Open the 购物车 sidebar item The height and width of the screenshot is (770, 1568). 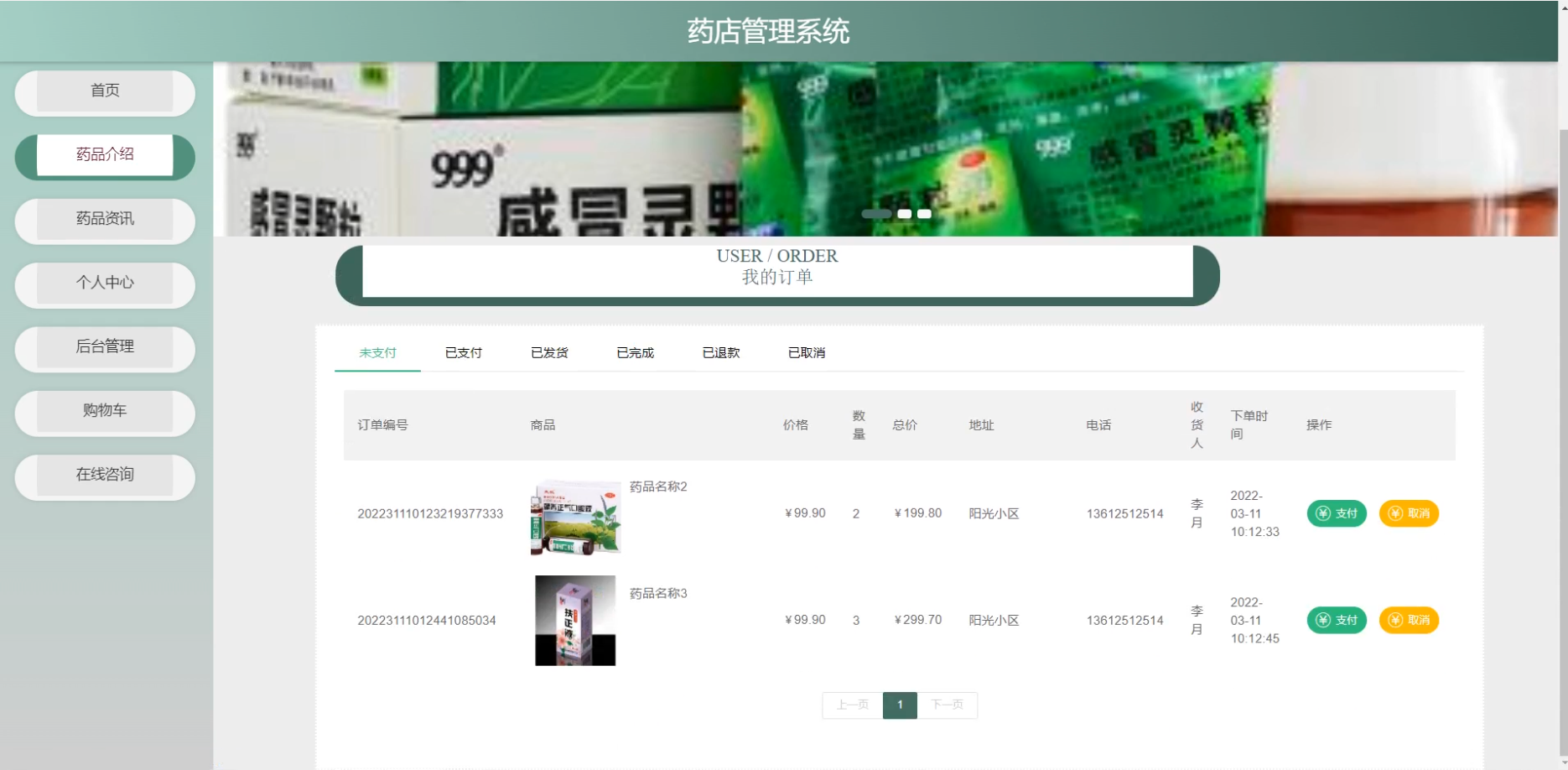(x=105, y=413)
